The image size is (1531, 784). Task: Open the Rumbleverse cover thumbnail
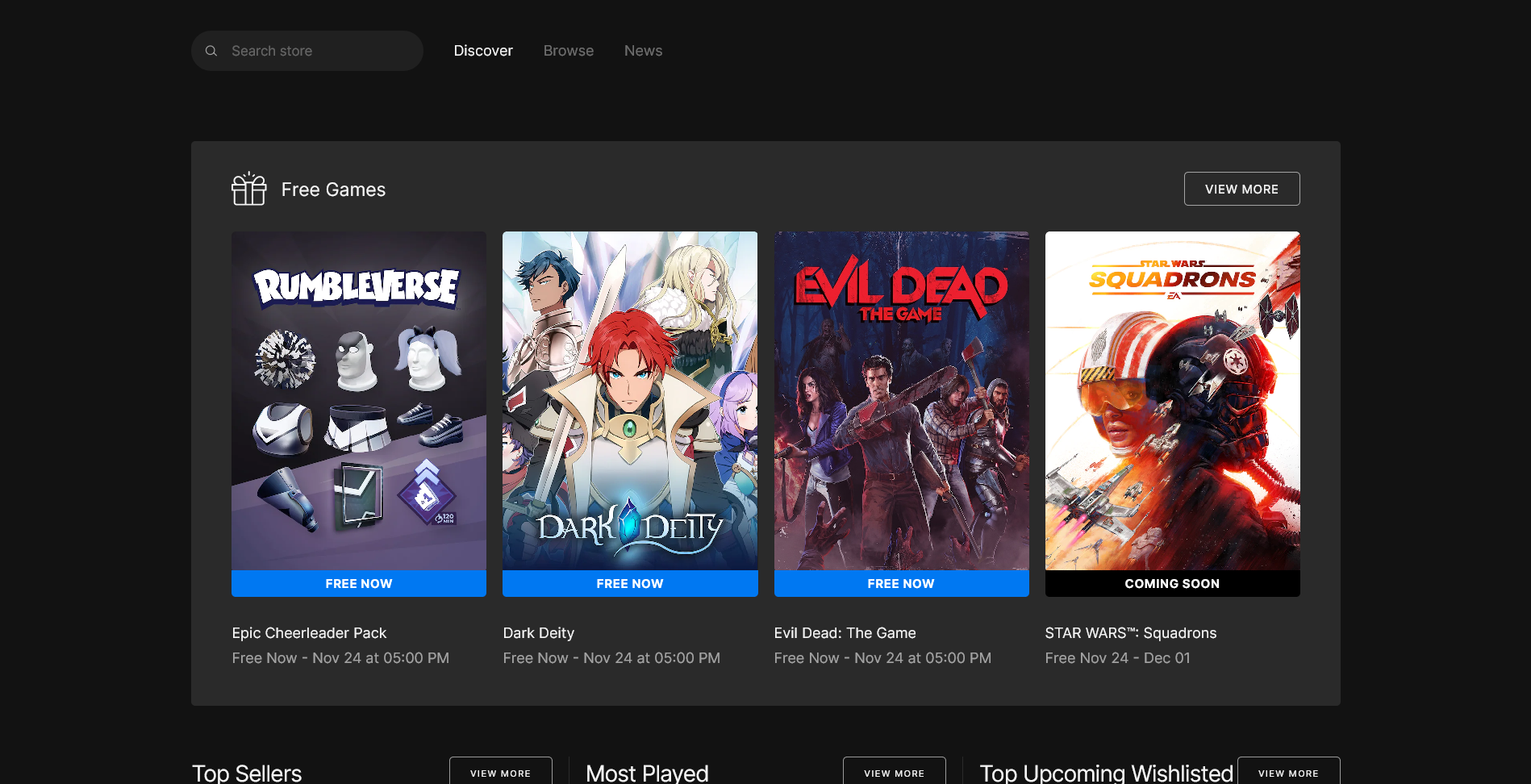click(358, 401)
